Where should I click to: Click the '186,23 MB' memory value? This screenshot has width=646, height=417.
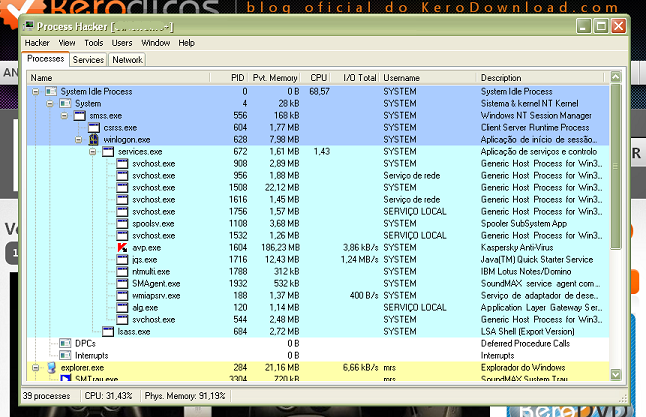280,247
